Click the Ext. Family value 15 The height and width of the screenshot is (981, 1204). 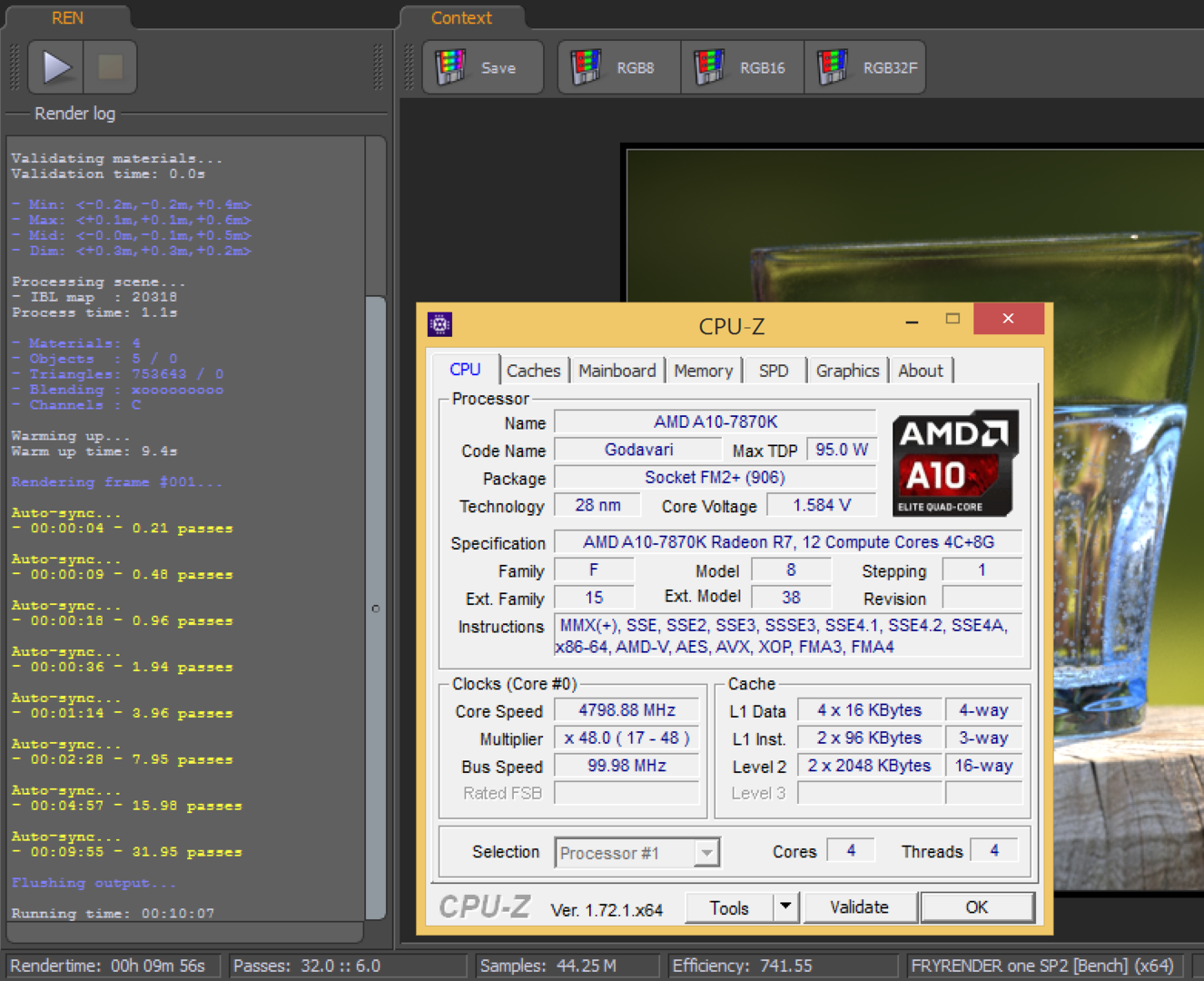(x=594, y=598)
